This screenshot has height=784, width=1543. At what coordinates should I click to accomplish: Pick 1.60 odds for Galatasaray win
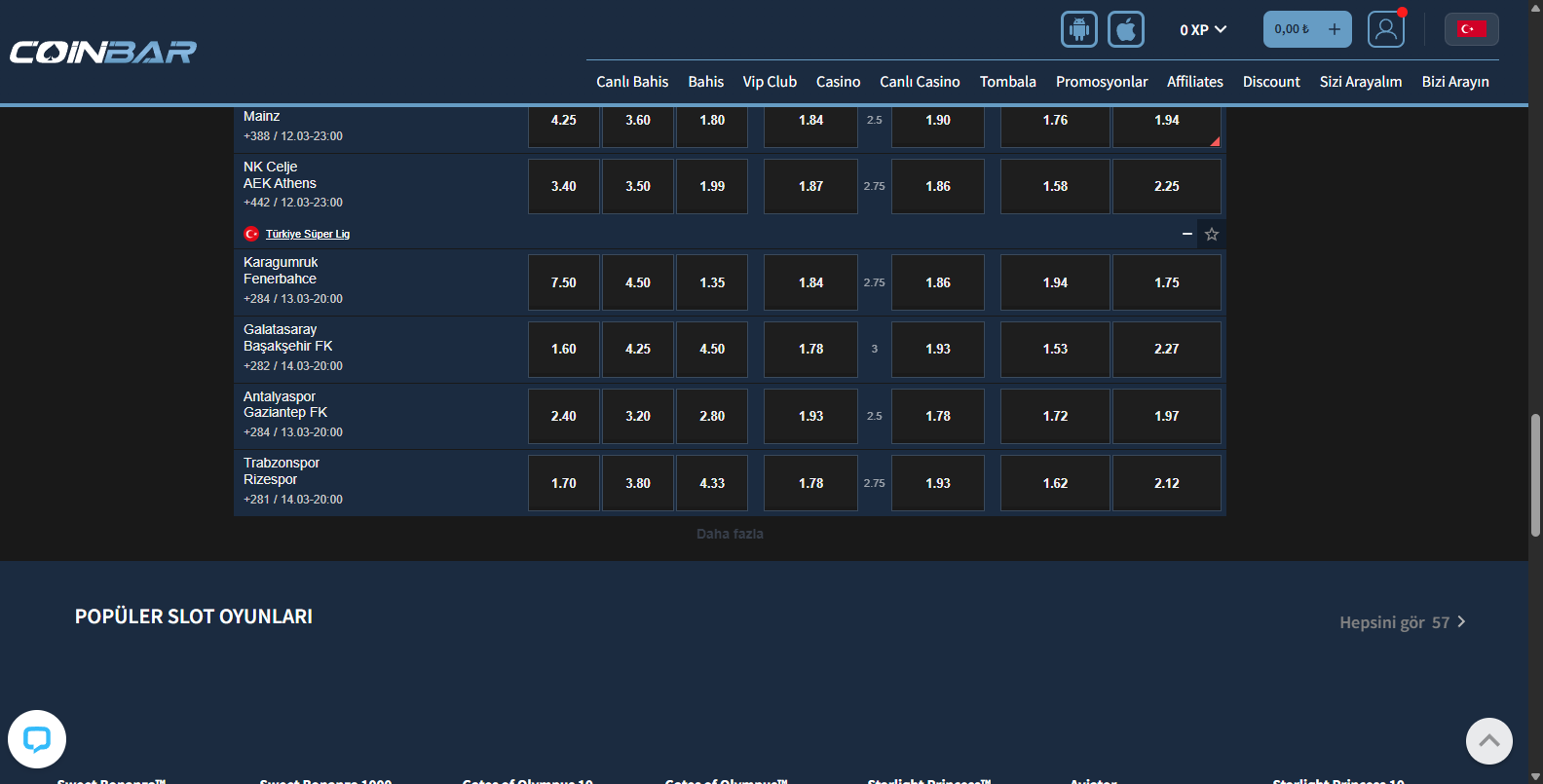coord(564,349)
